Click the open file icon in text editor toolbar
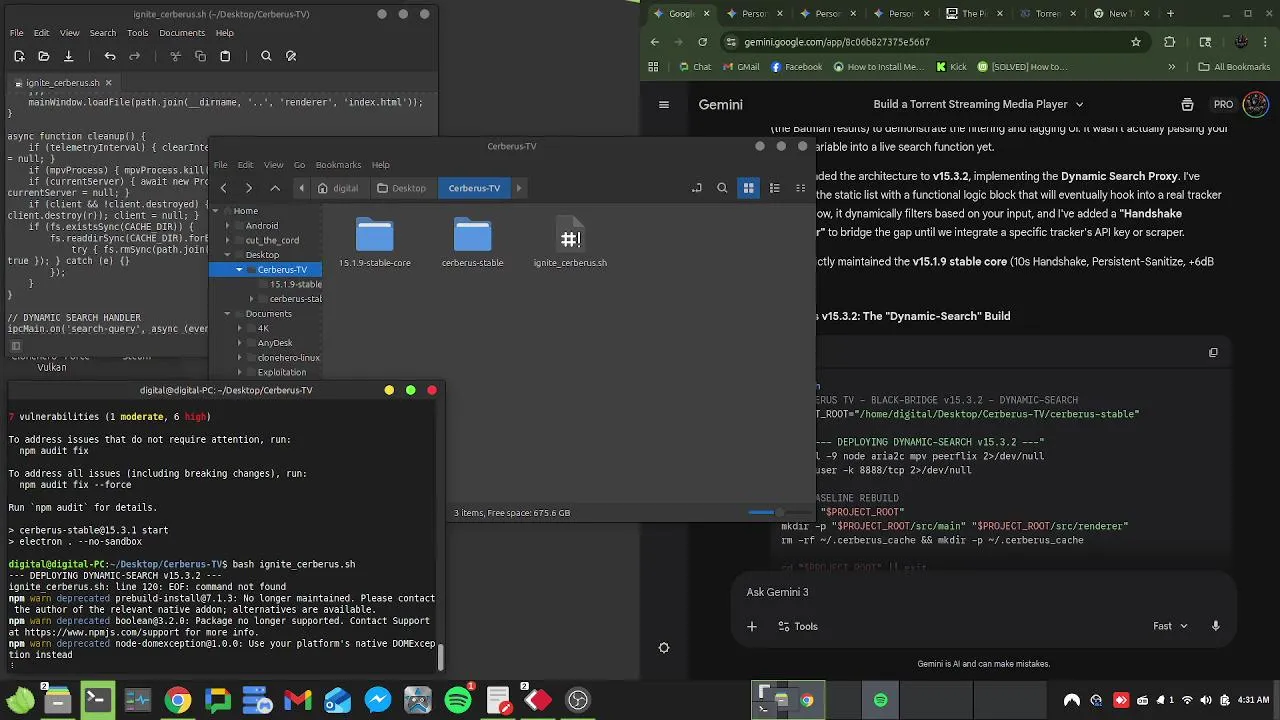 tap(43, 56)
